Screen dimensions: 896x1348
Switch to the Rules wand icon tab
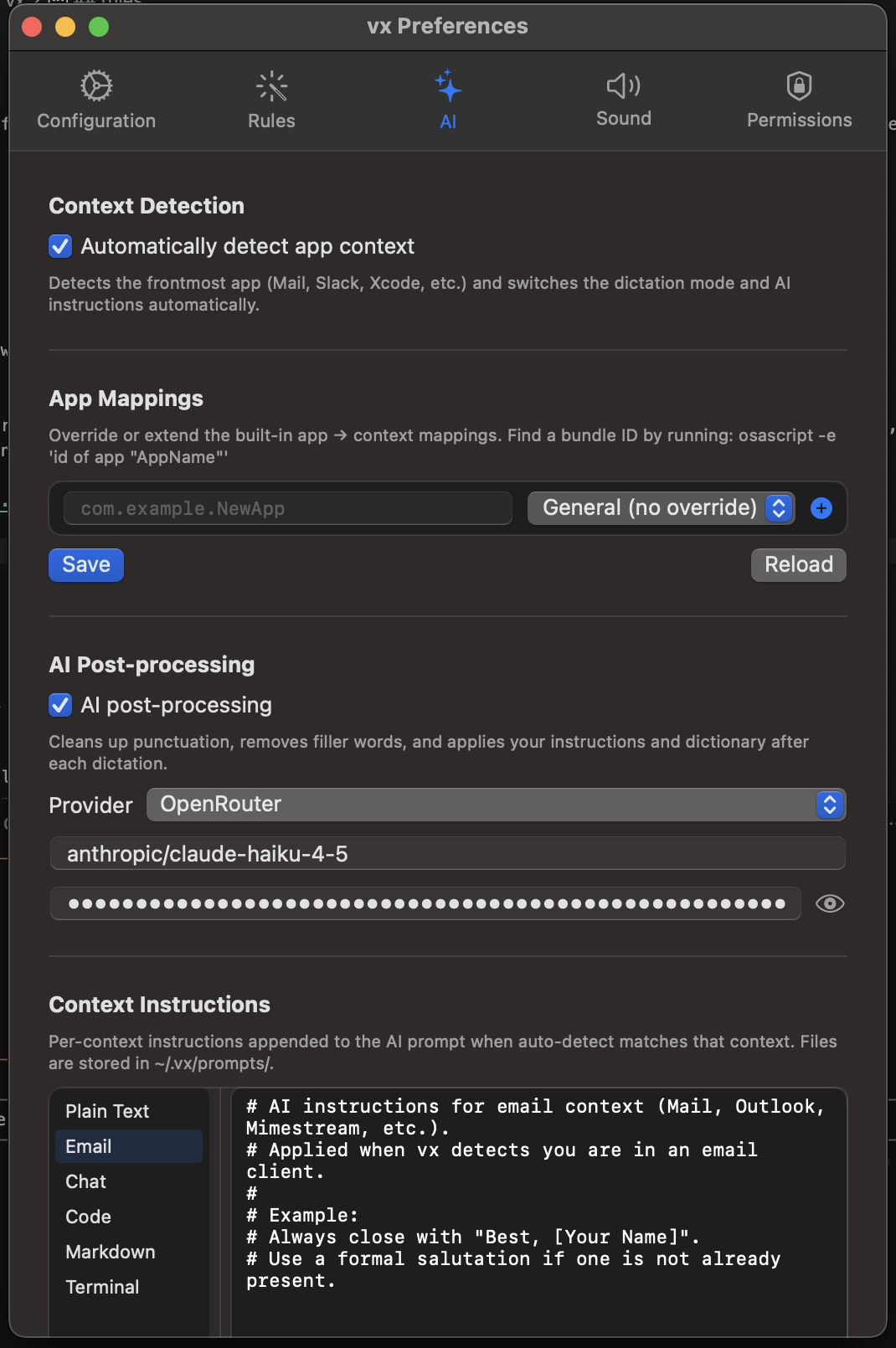(271, 86)
